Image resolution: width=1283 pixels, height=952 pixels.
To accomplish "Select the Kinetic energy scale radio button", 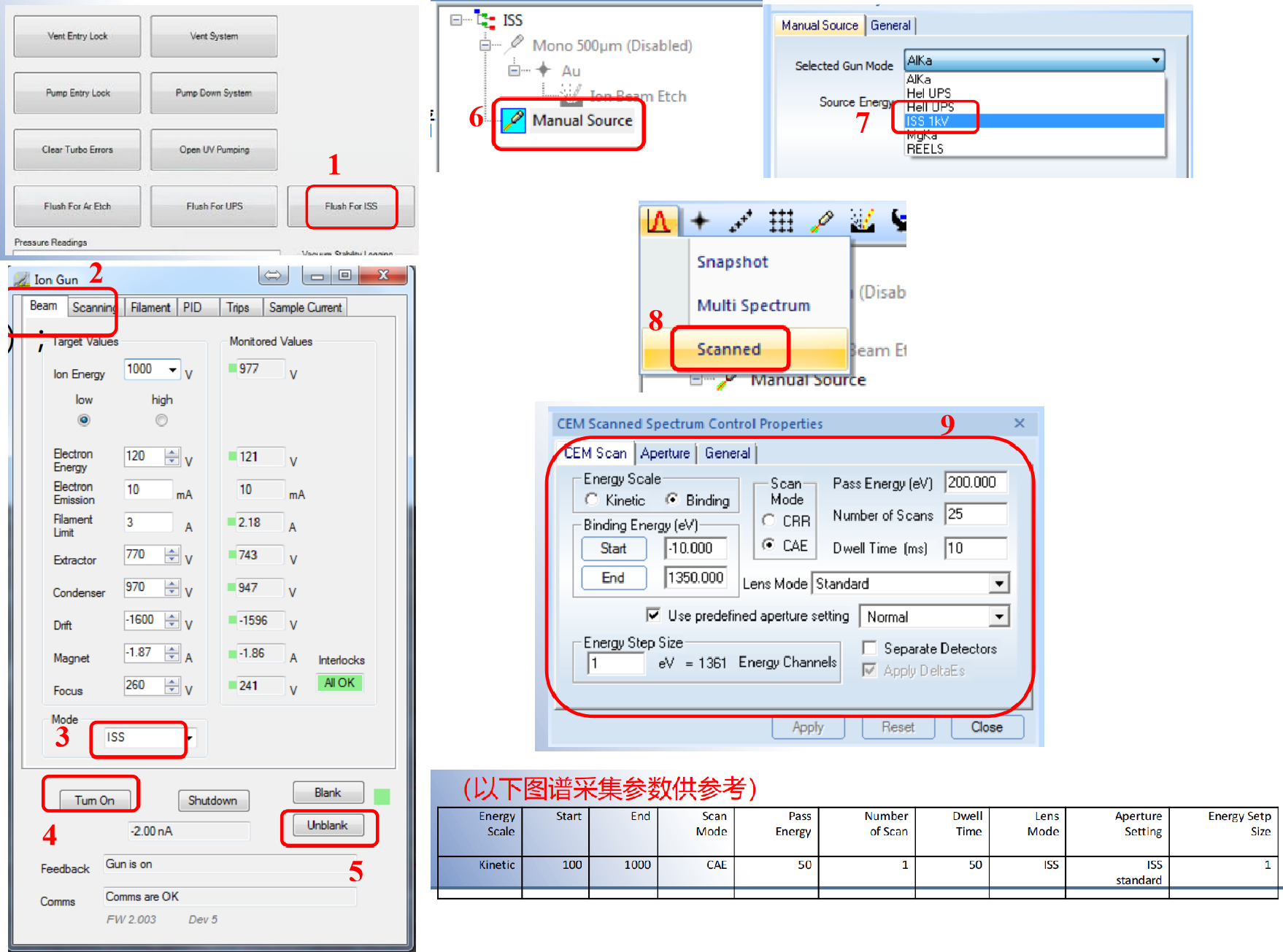I will pos(592,500).
